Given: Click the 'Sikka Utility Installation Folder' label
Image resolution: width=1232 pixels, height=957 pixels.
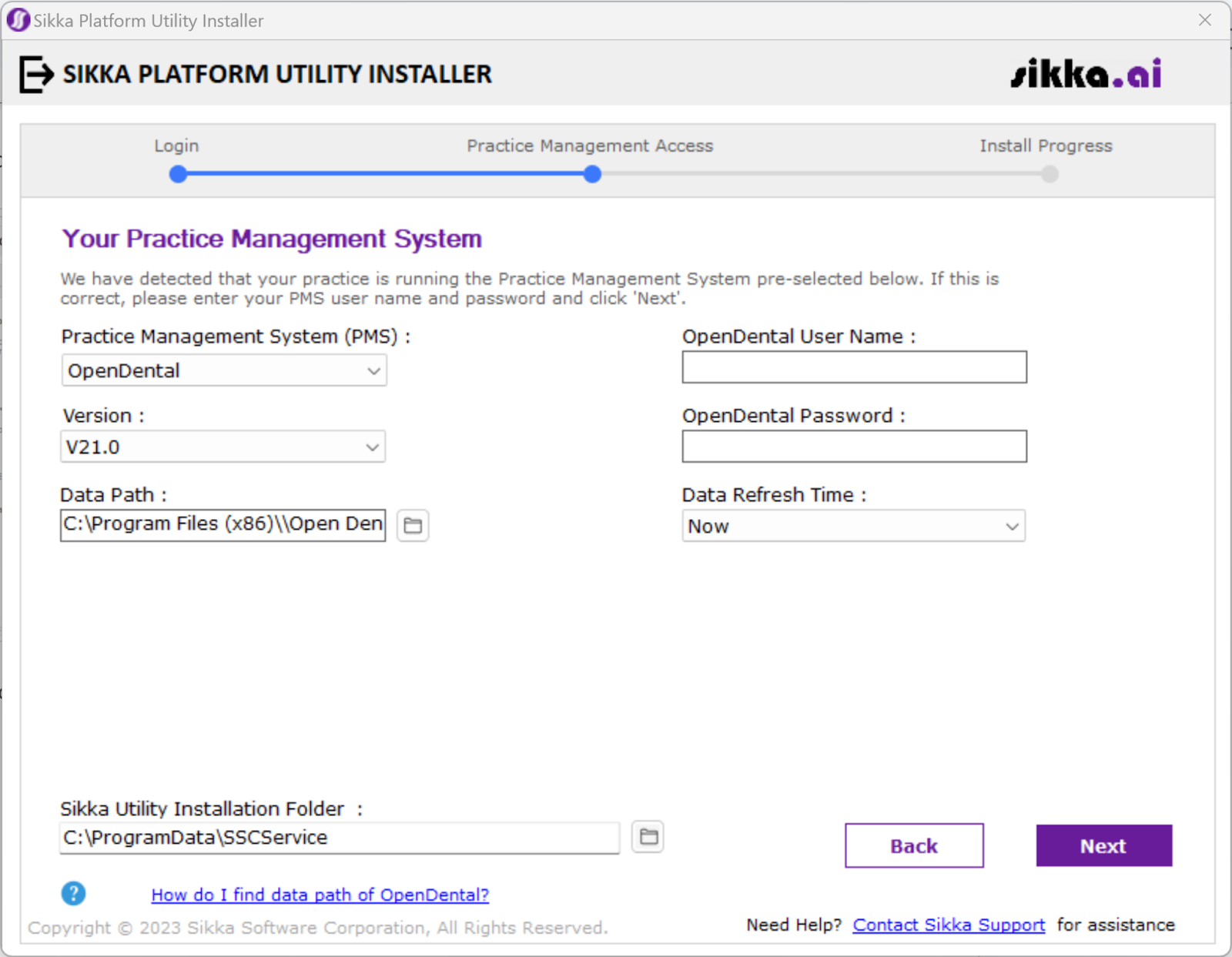Looking at the screenshot, I should point(203,808).
